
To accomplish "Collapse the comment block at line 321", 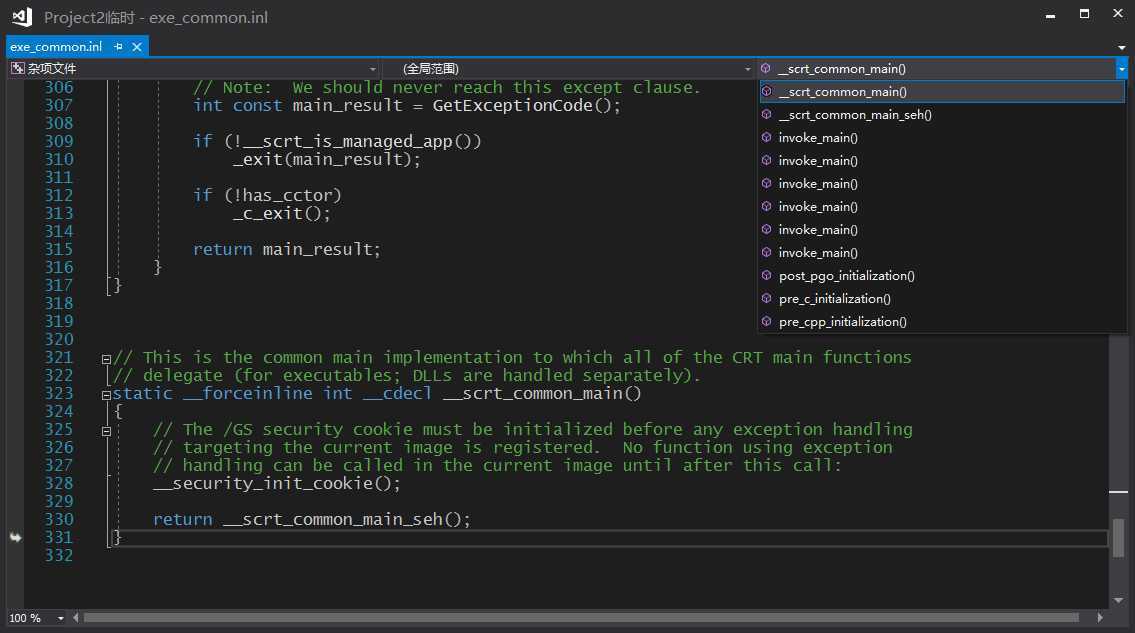I will pos(106,359).
